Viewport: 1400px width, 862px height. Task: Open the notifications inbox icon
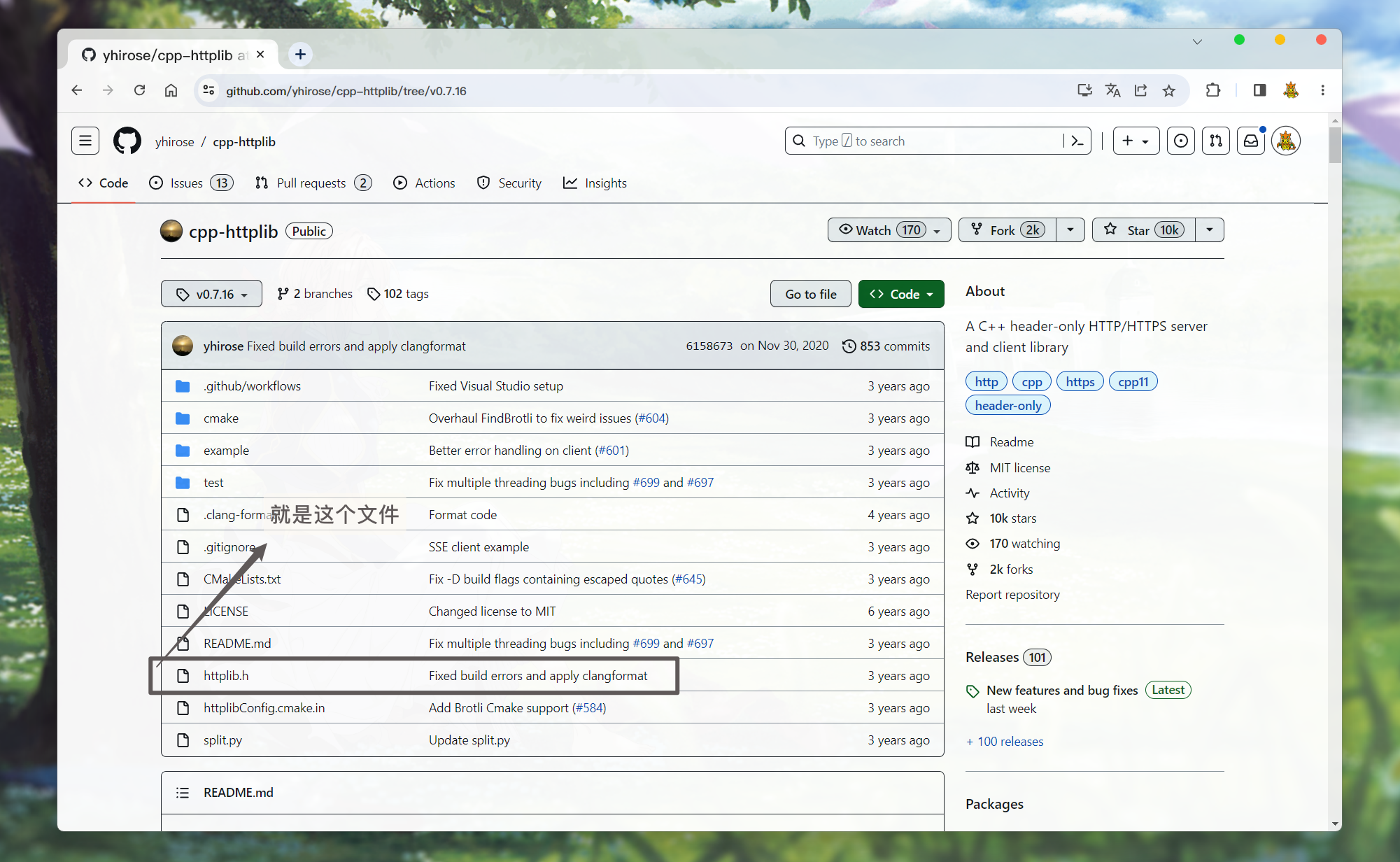pos(1250,141)
